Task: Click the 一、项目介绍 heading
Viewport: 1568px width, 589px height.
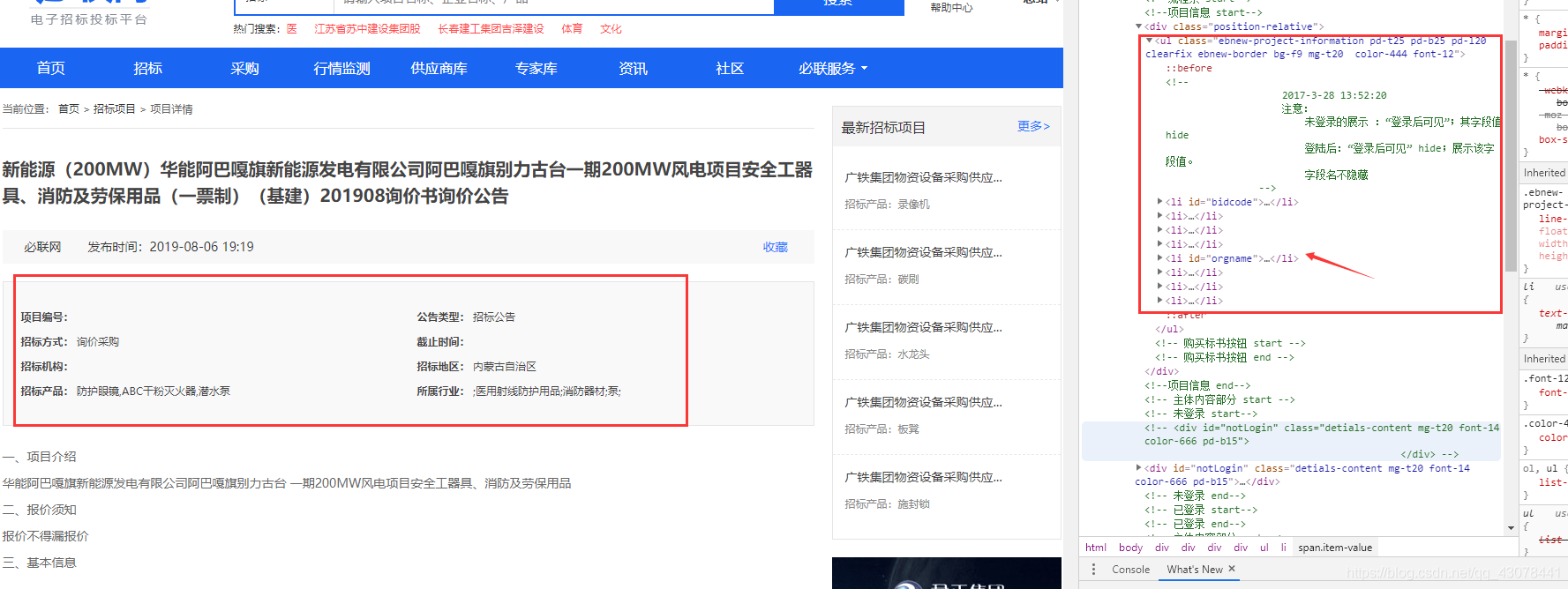Action: click(39, 457)
